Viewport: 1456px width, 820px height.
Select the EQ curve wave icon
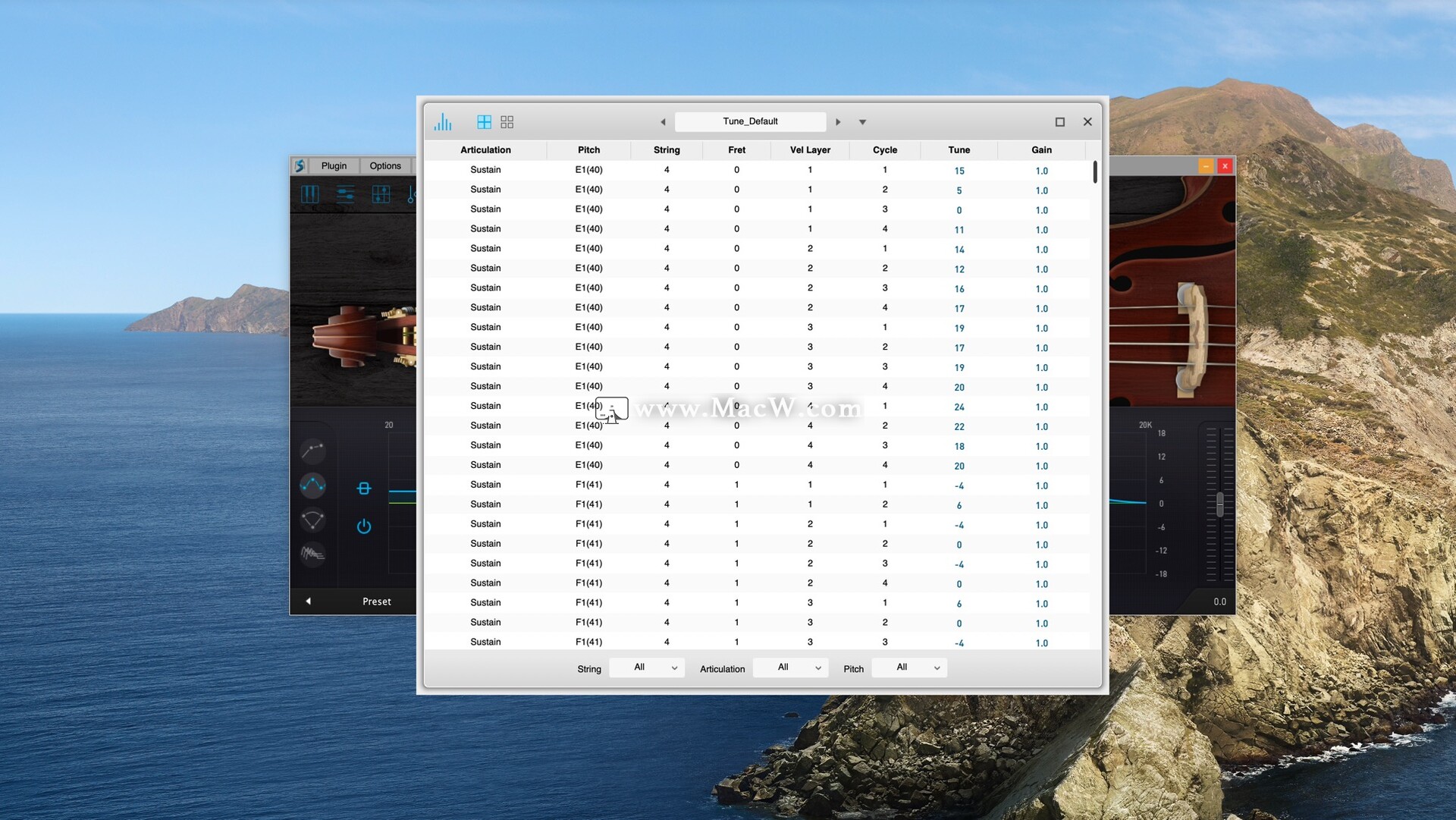(312, 485)
